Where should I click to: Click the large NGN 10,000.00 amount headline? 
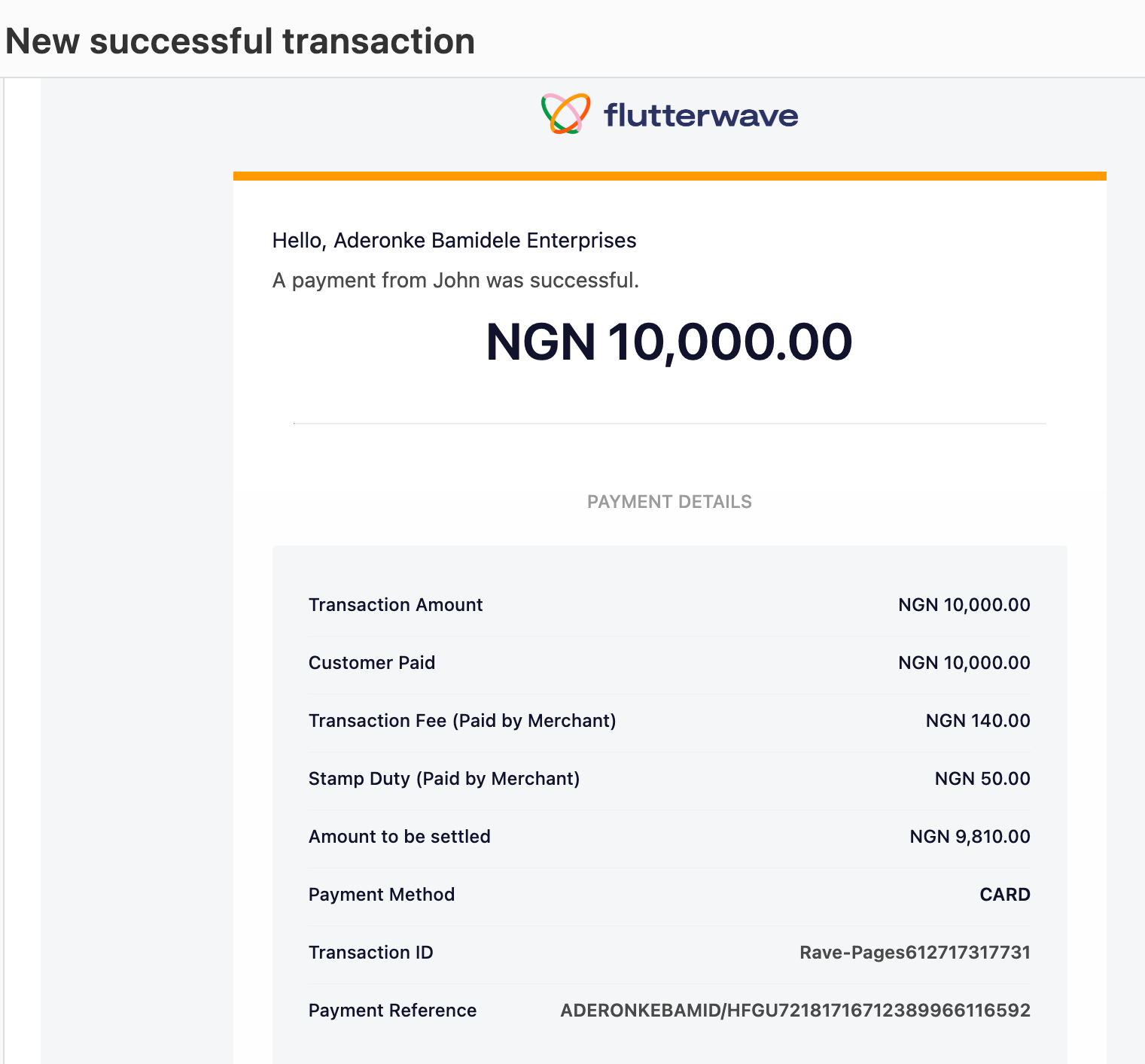[x=669, y=342]
